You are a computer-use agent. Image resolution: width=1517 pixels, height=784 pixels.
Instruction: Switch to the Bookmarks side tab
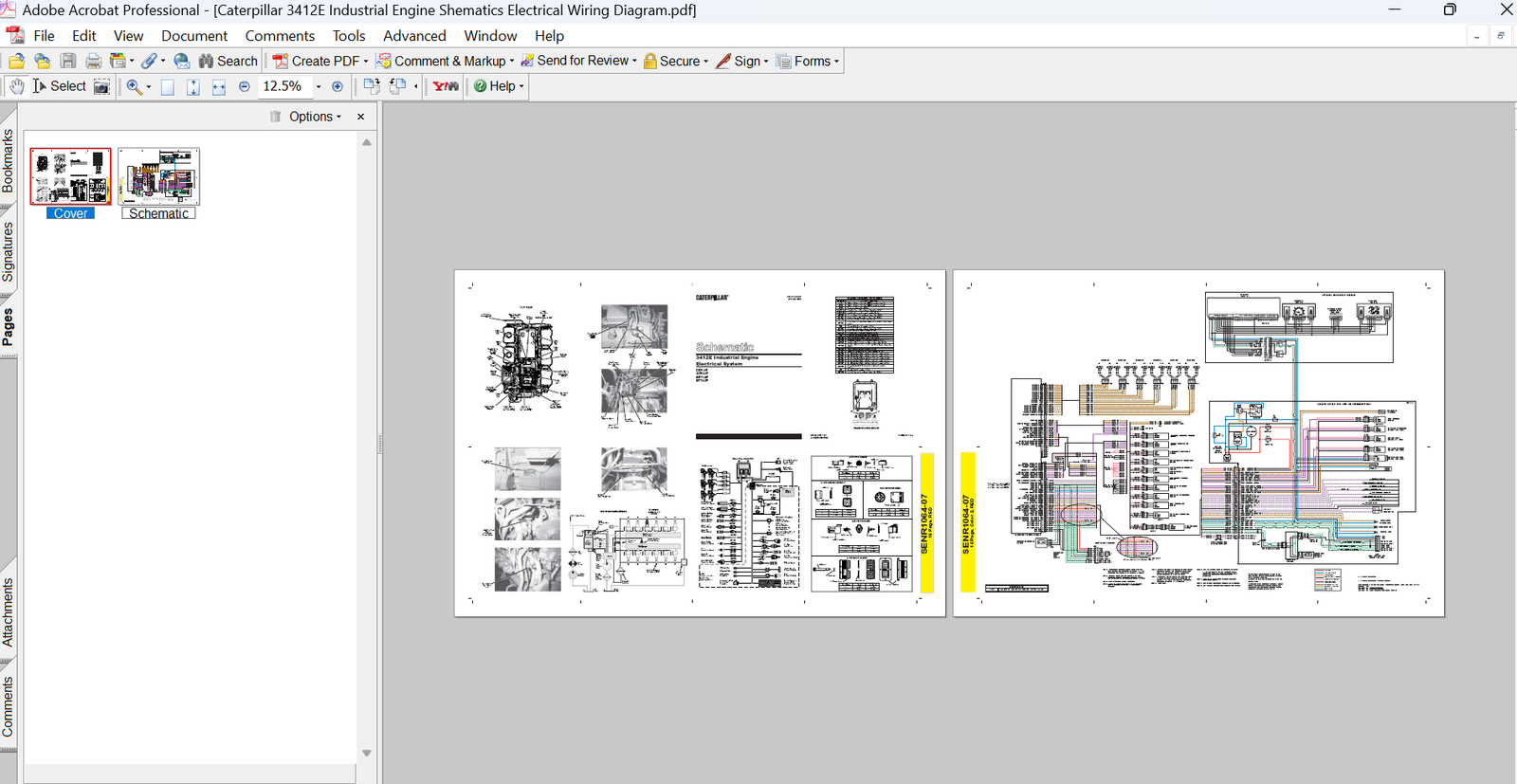click(9, 160)
